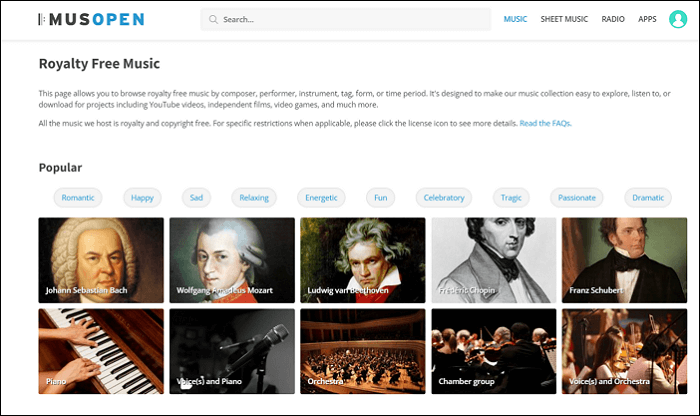Open the Orchestra thumbnail
The height and width of the screenshot is (416, 700).
(362, 351)
